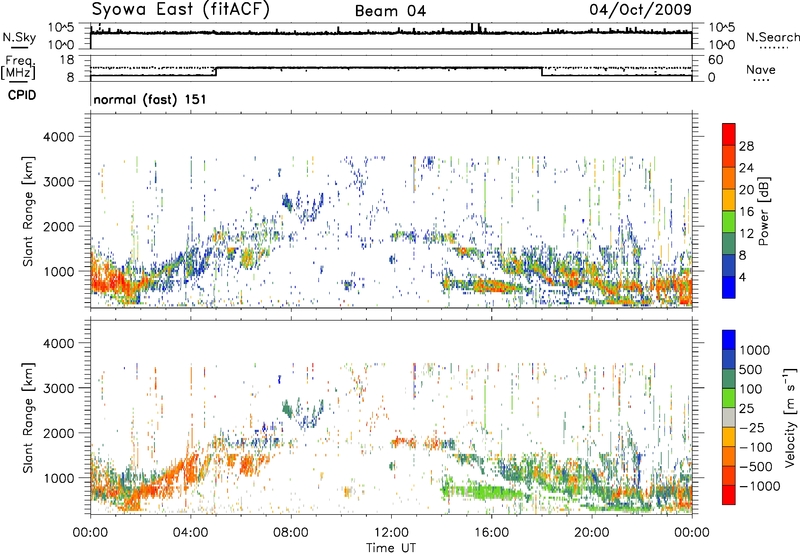The height and width of the screenshot is (554, 800).
Task: Click the 'CPID' label
Action: 22,95
